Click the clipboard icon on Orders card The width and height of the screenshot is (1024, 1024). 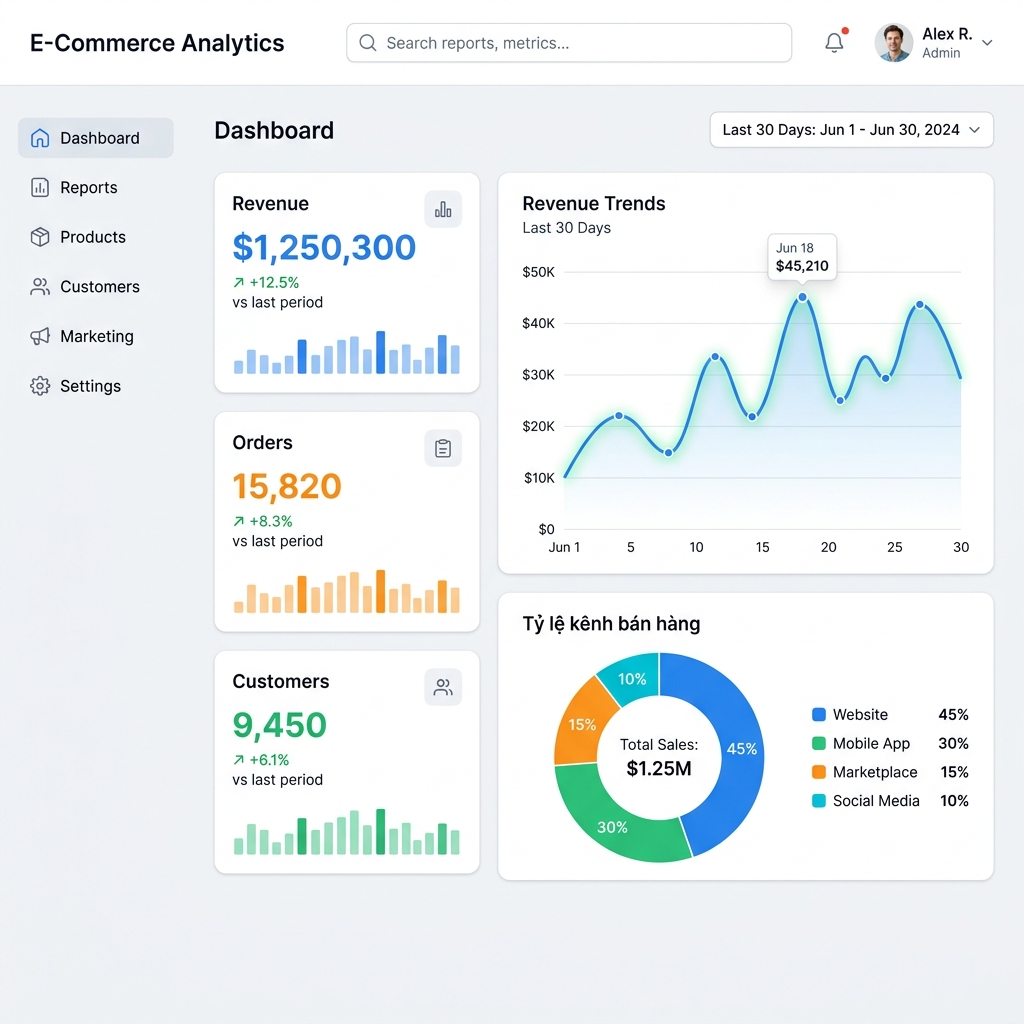pos(443,448)
